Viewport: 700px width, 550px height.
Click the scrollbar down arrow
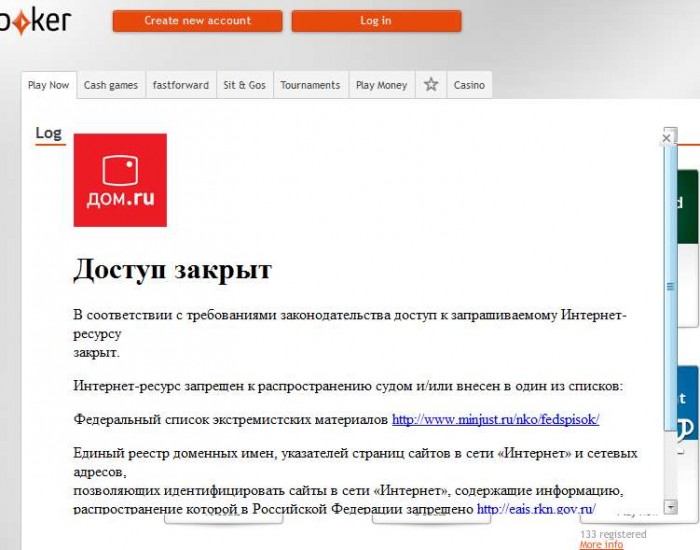[x=671, y=507]
